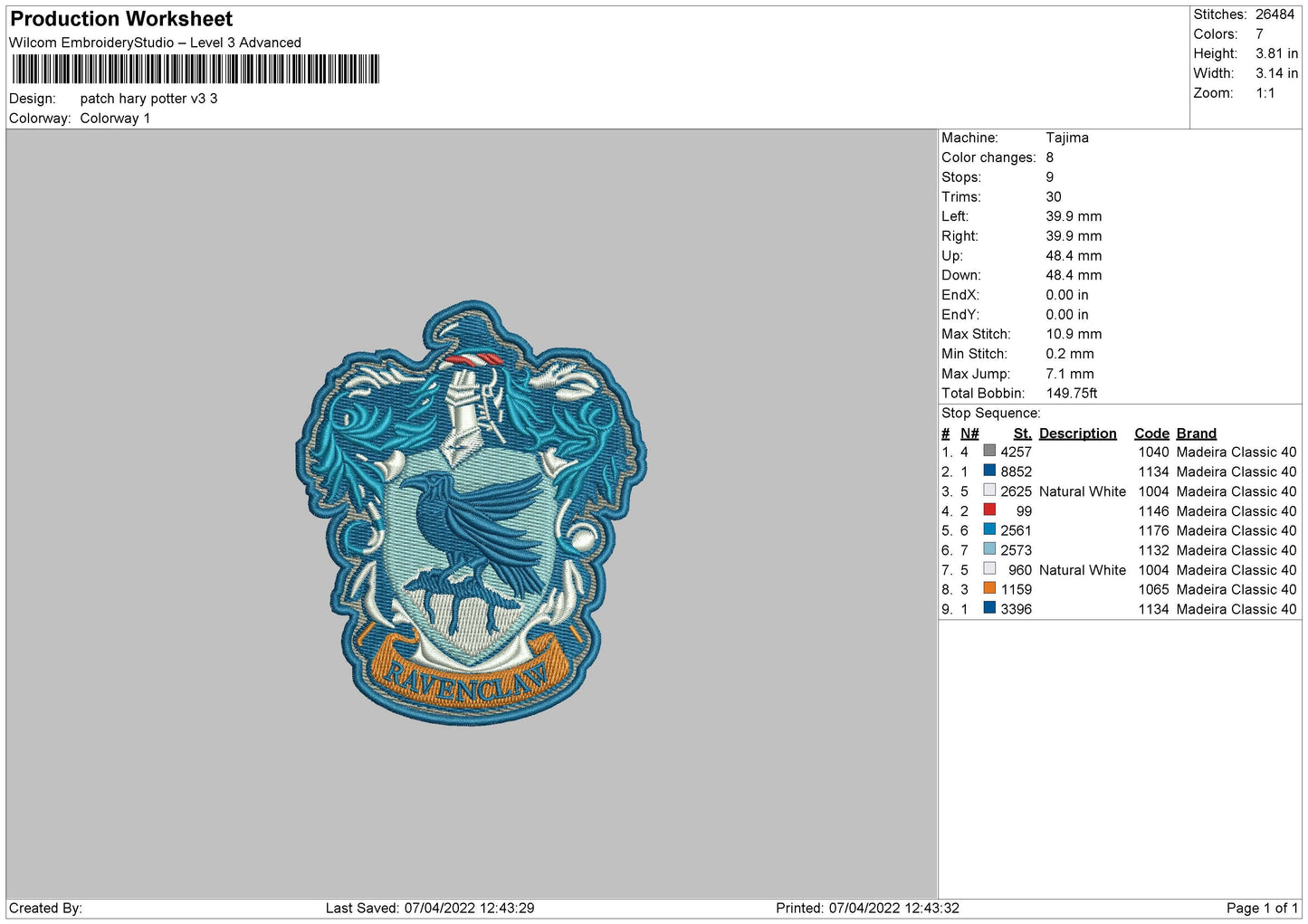The width and height of the screenshot is (1308, 924).
Task: Click the Max Jump value '7.1 mm'
Action: (x=1070, y=374)
